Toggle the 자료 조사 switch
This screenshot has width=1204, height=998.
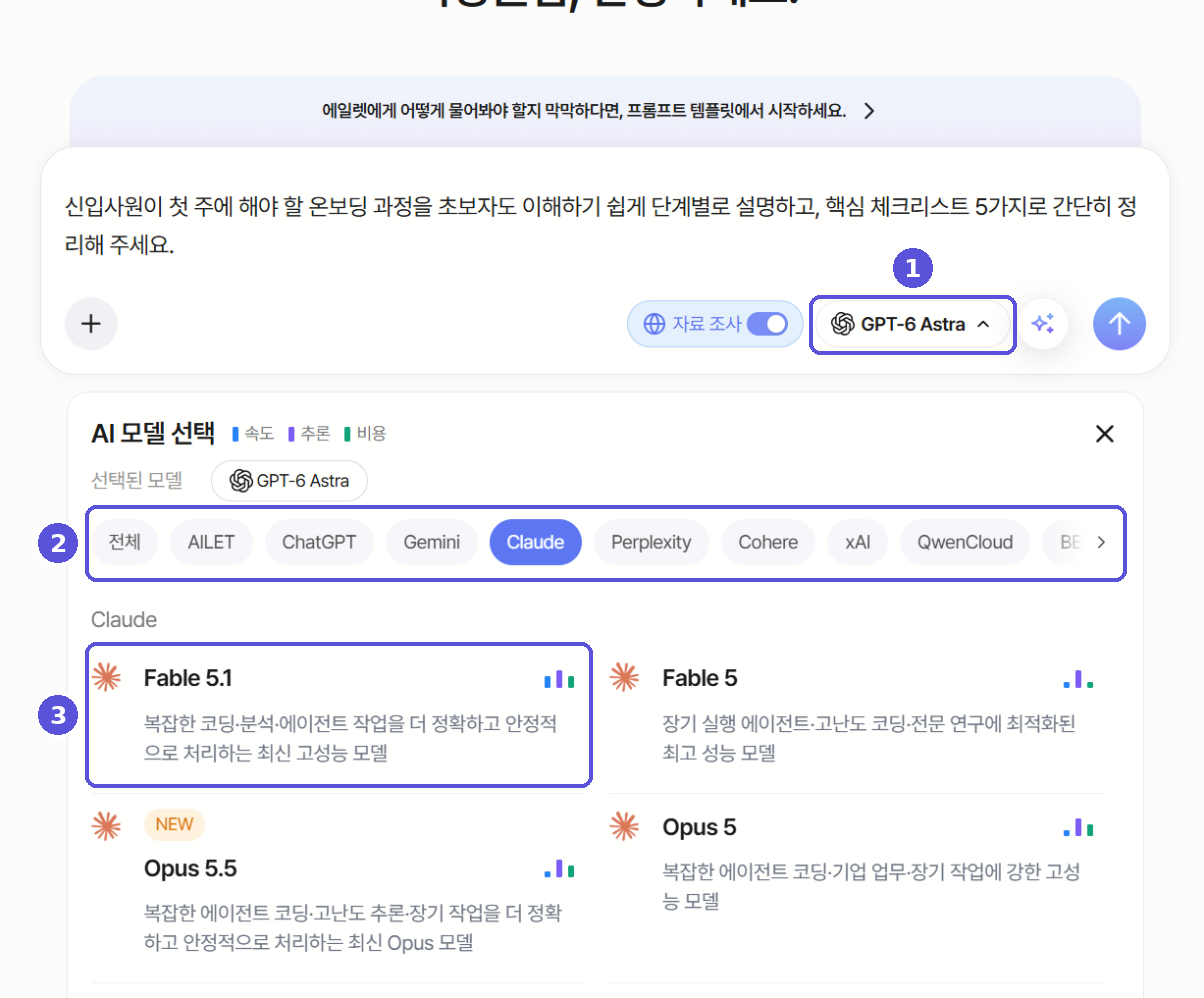pyautogui.click(x=767, y=324)
